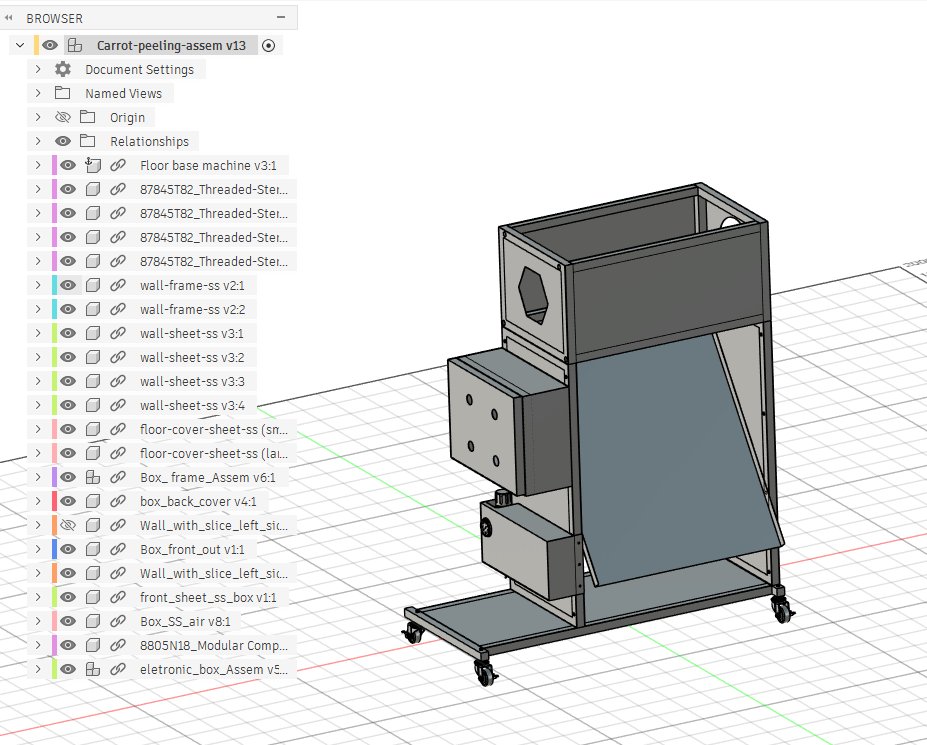This screenshot has height=745, width=927.
Task: Click the Floor base machine v3:1 color swatch
Action: (54, 165)
